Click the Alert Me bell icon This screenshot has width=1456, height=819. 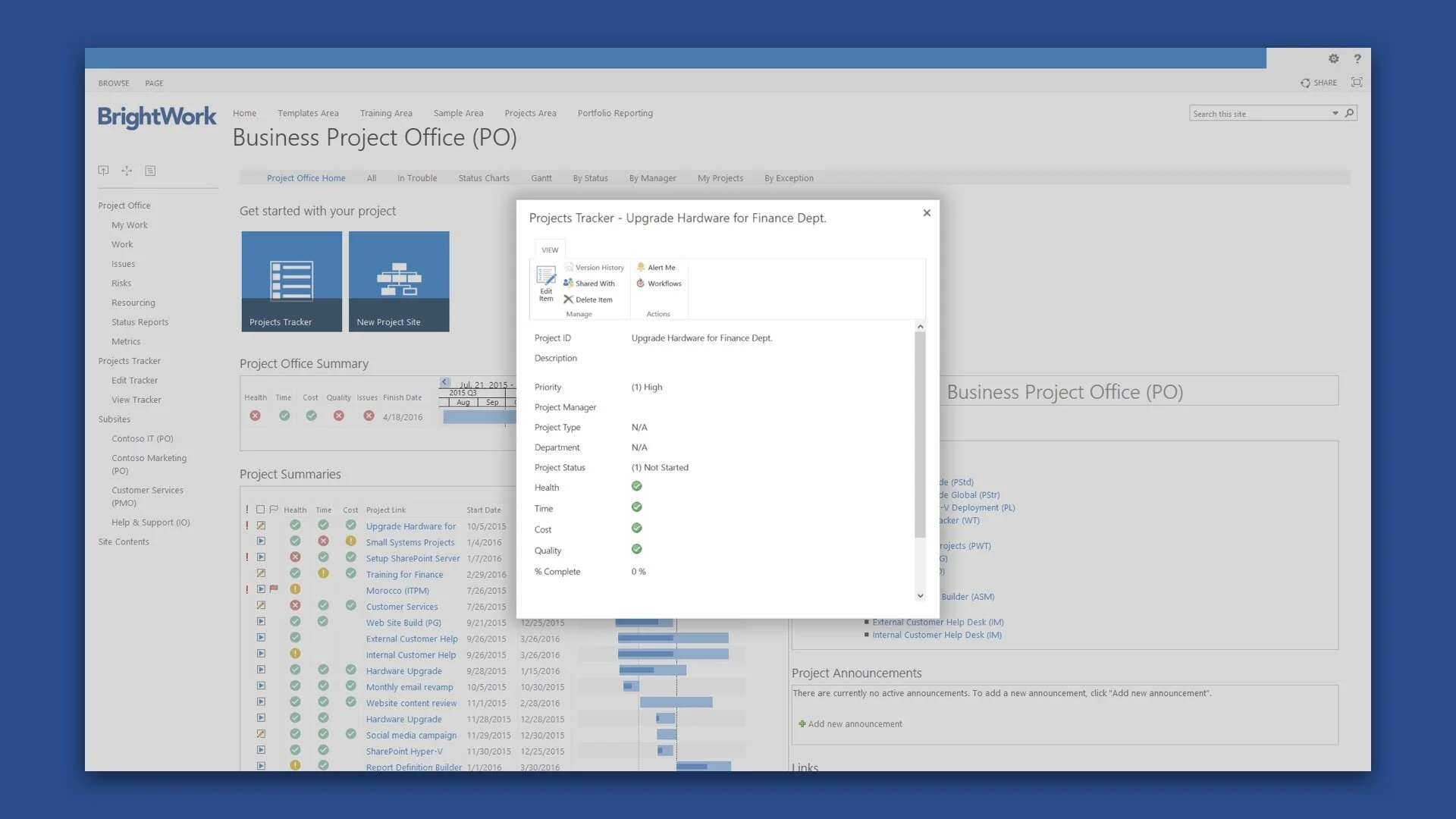click(641, 268)
